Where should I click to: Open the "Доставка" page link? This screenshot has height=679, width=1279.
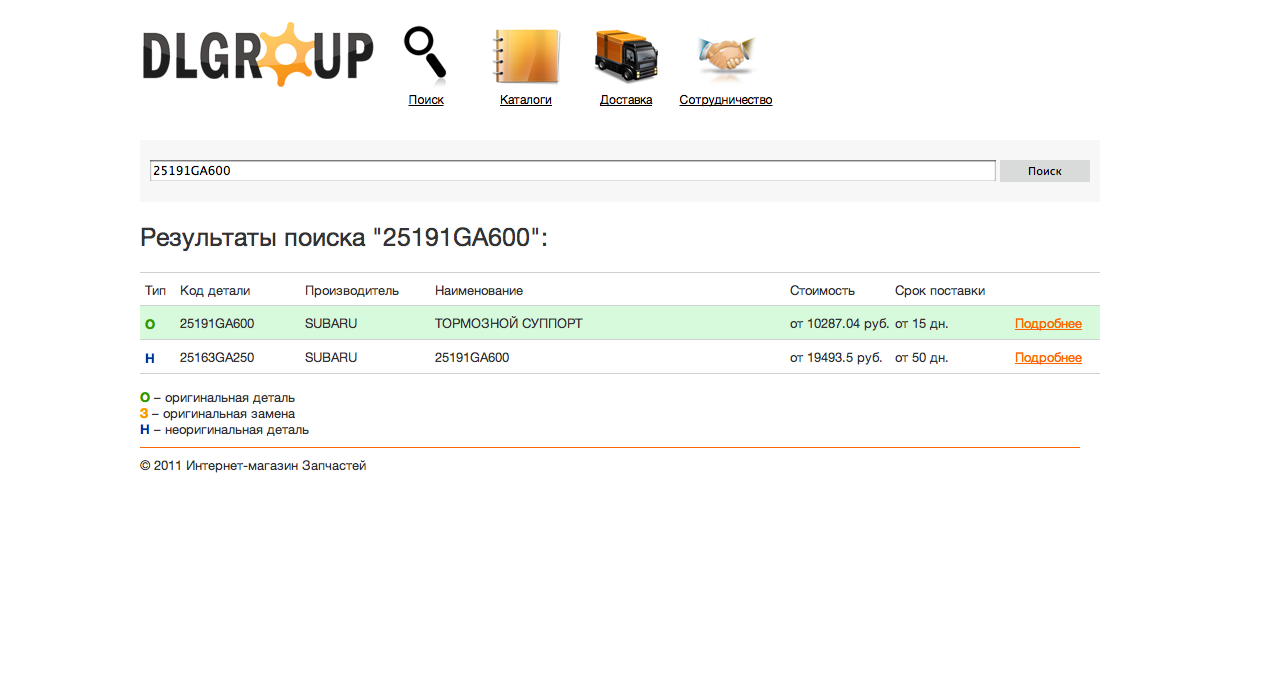(x=626, y=99)
